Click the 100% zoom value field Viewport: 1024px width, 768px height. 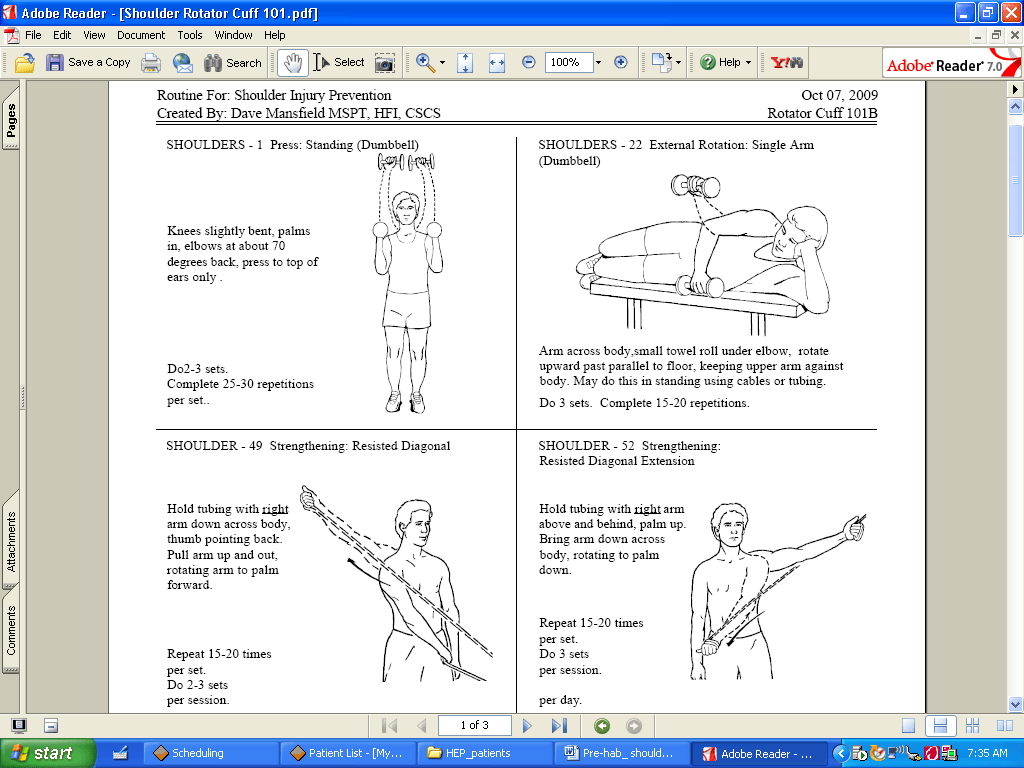[568, 63]
